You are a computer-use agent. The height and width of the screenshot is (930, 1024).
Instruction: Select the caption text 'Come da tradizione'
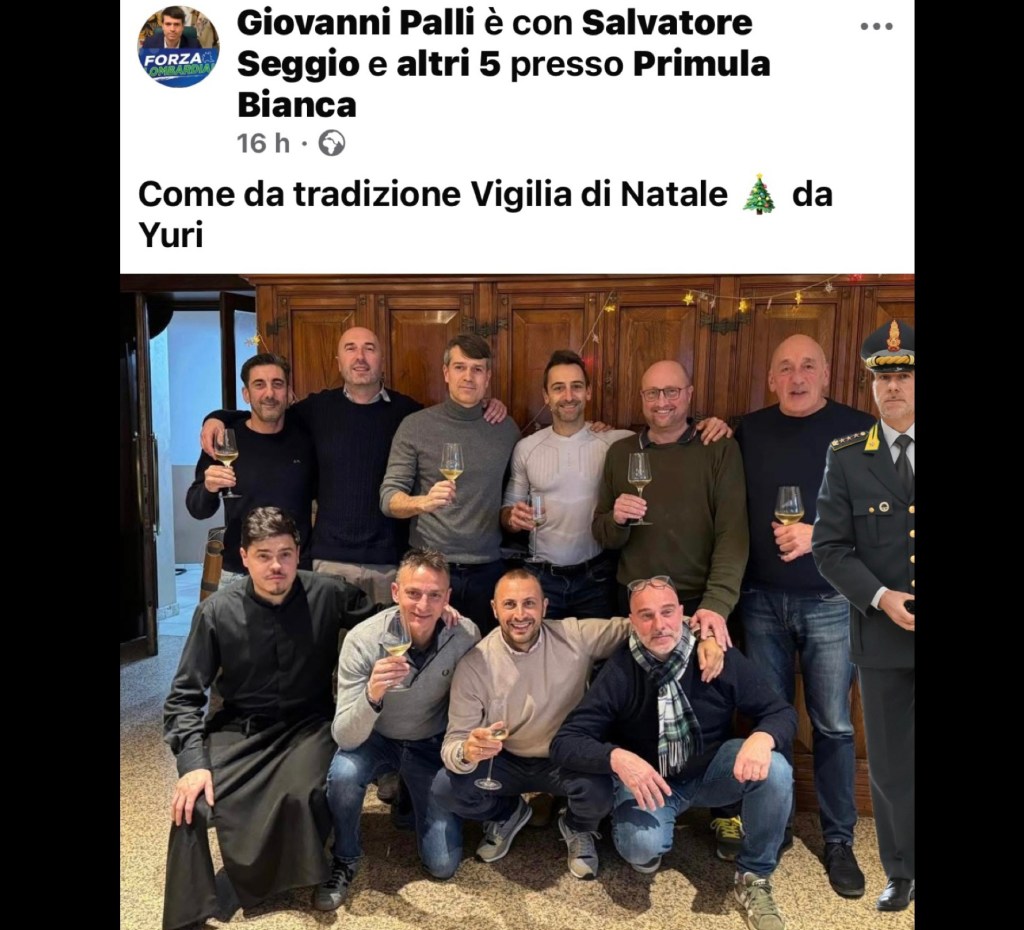click(299, 194)
